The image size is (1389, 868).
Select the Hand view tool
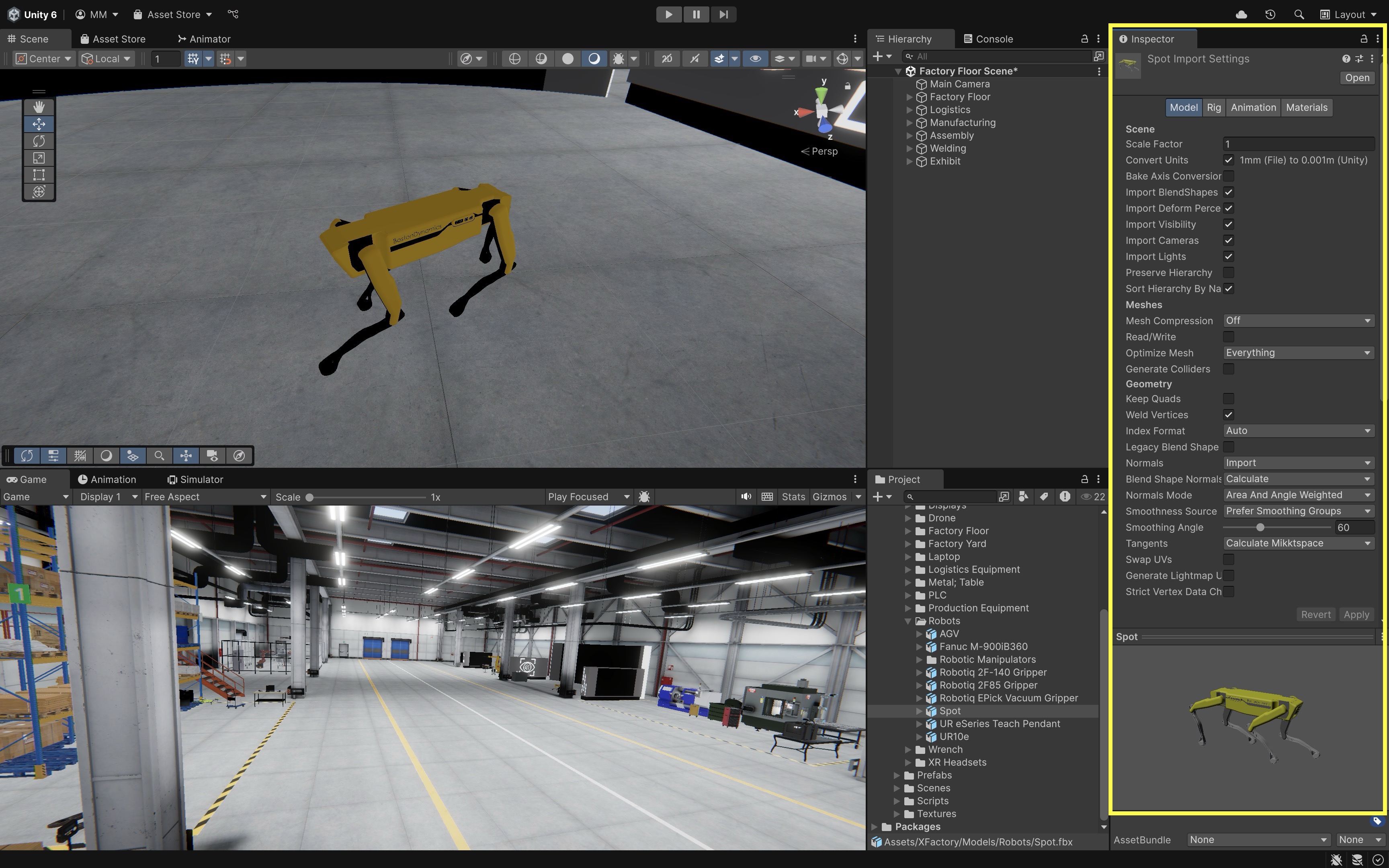[x=39, y=107]
